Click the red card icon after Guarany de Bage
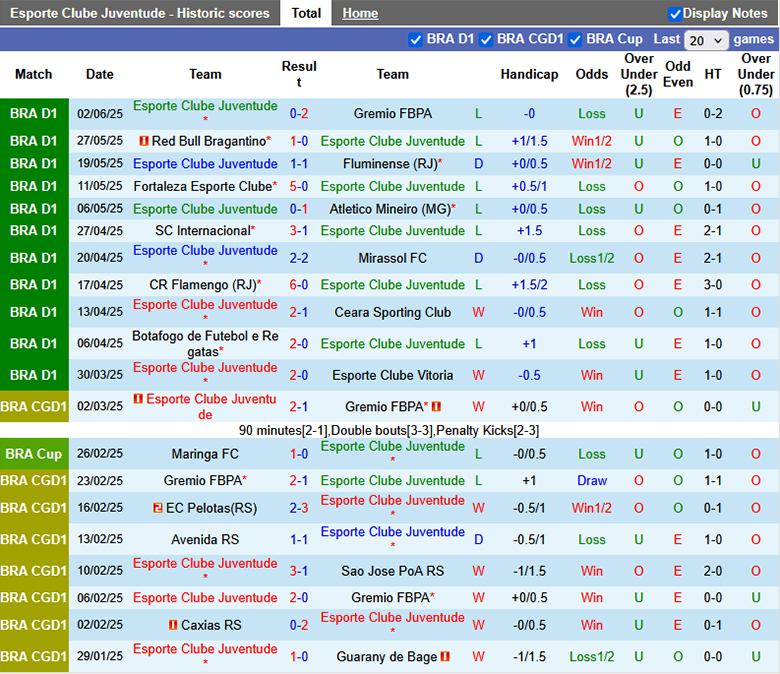The width and height of the screenshot is (780, 674). tap(445, 657)
